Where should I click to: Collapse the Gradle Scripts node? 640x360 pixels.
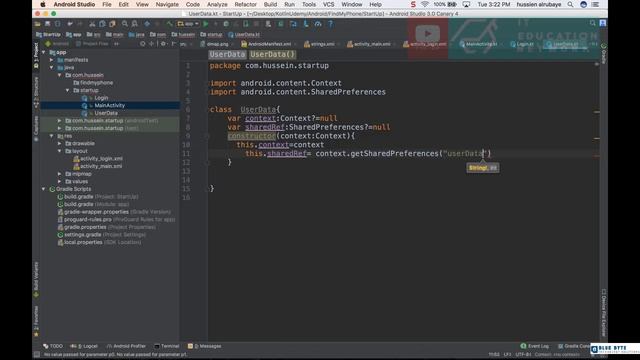44,189
